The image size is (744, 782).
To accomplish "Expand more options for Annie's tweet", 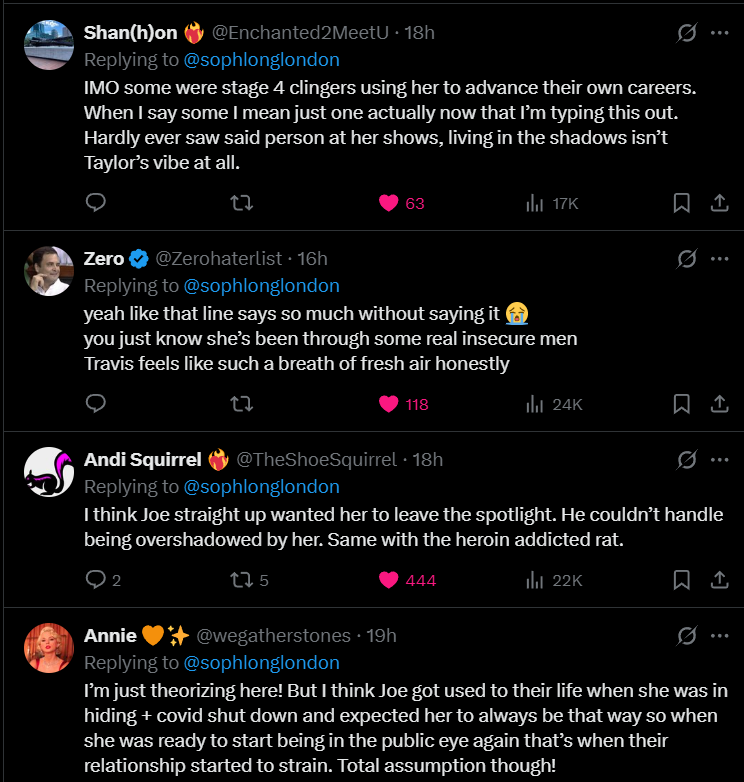I will pos(719,635).
